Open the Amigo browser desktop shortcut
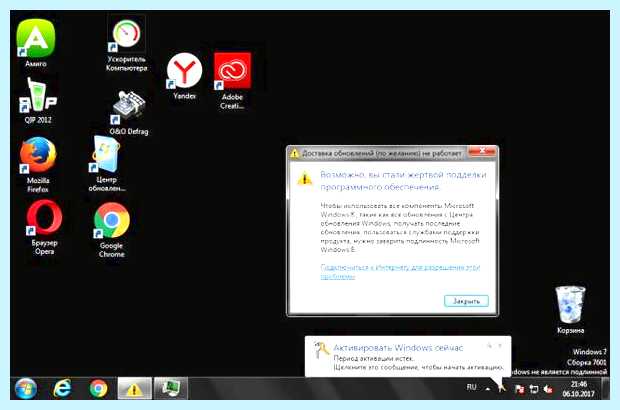Viewport: 620px width, 410px height. click(x=36, y=43)
